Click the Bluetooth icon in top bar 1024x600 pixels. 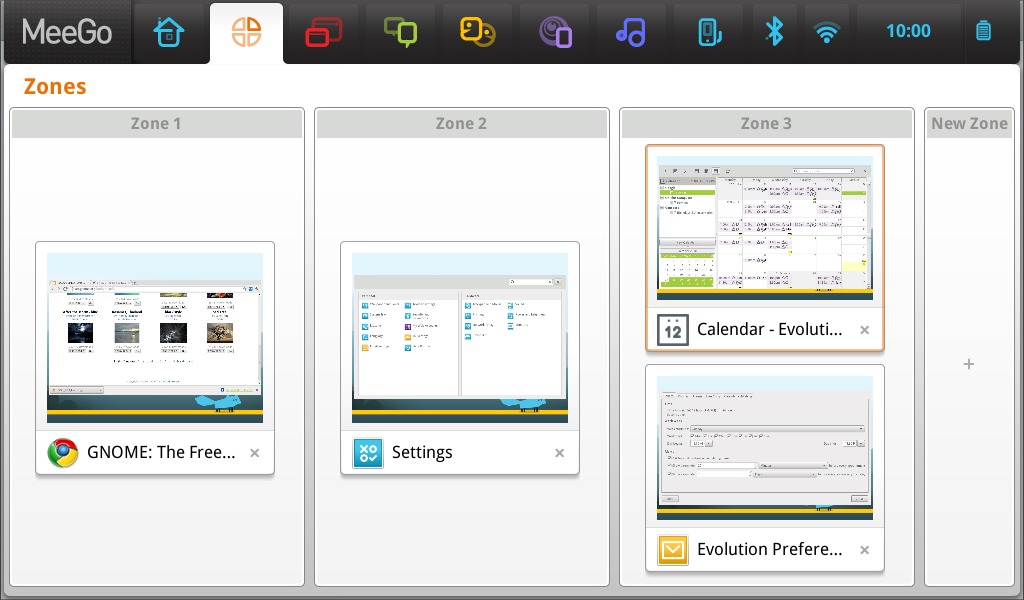click(x=773, y=32)
